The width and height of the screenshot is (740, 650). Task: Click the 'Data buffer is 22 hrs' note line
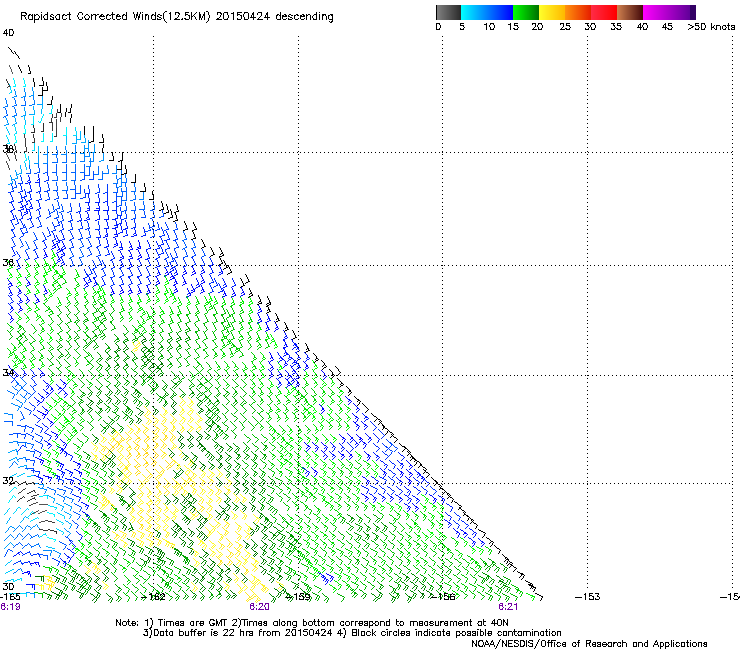(352, 633)
